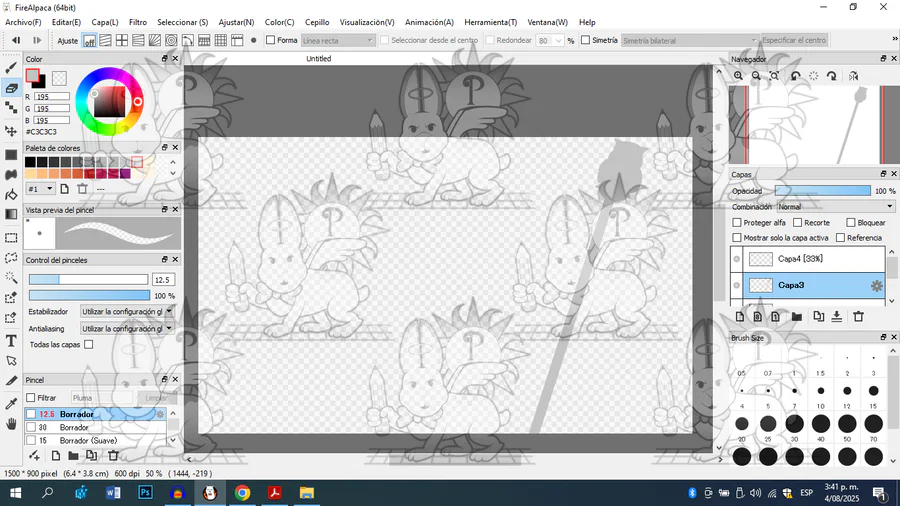Select the Hand pan tool
Image resolution: width=900 pixels, height=506 pixels.
click(11, 424)
